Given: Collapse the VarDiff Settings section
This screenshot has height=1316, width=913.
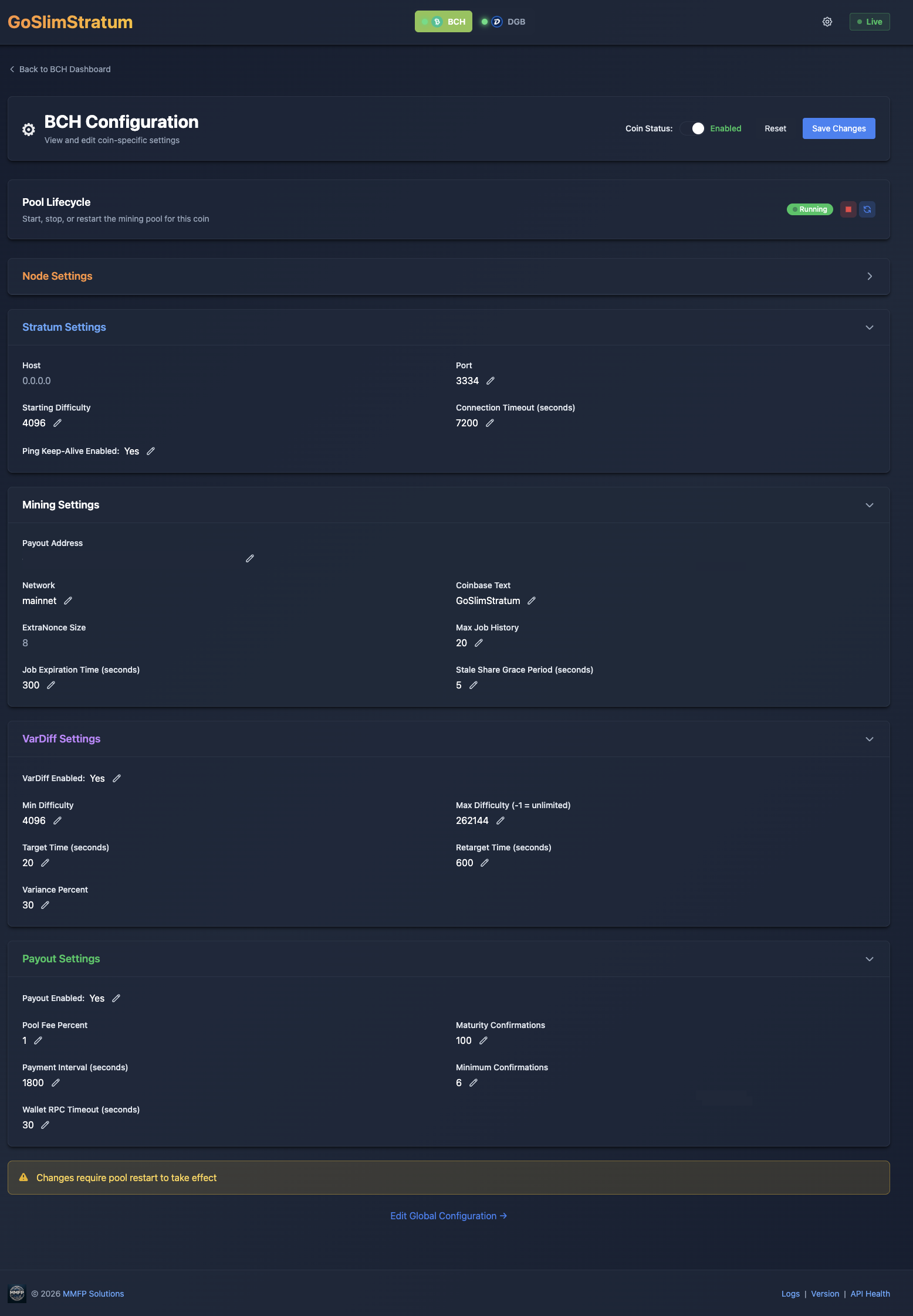Looking at the screenshot, I should click(x=870, y=739).
